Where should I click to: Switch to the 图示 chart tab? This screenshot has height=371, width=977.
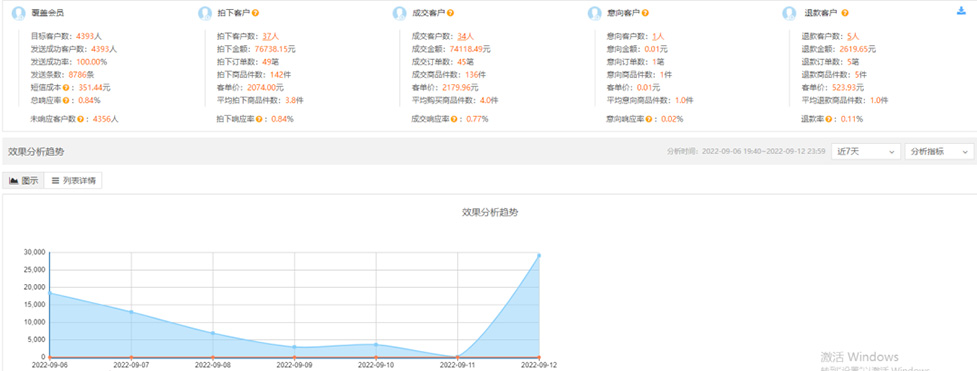click(x=24, y=181)
